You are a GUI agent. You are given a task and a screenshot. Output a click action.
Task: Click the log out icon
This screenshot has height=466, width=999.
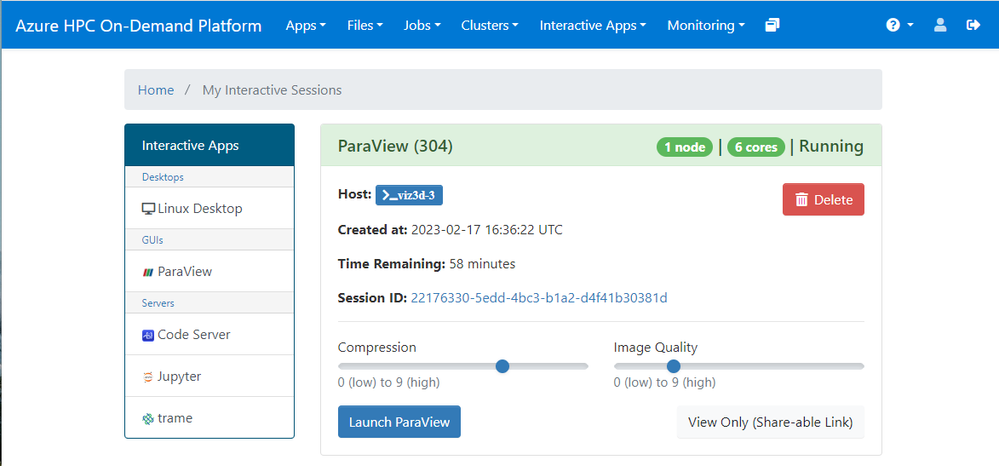pyautogui.click(x=973, y=25)
